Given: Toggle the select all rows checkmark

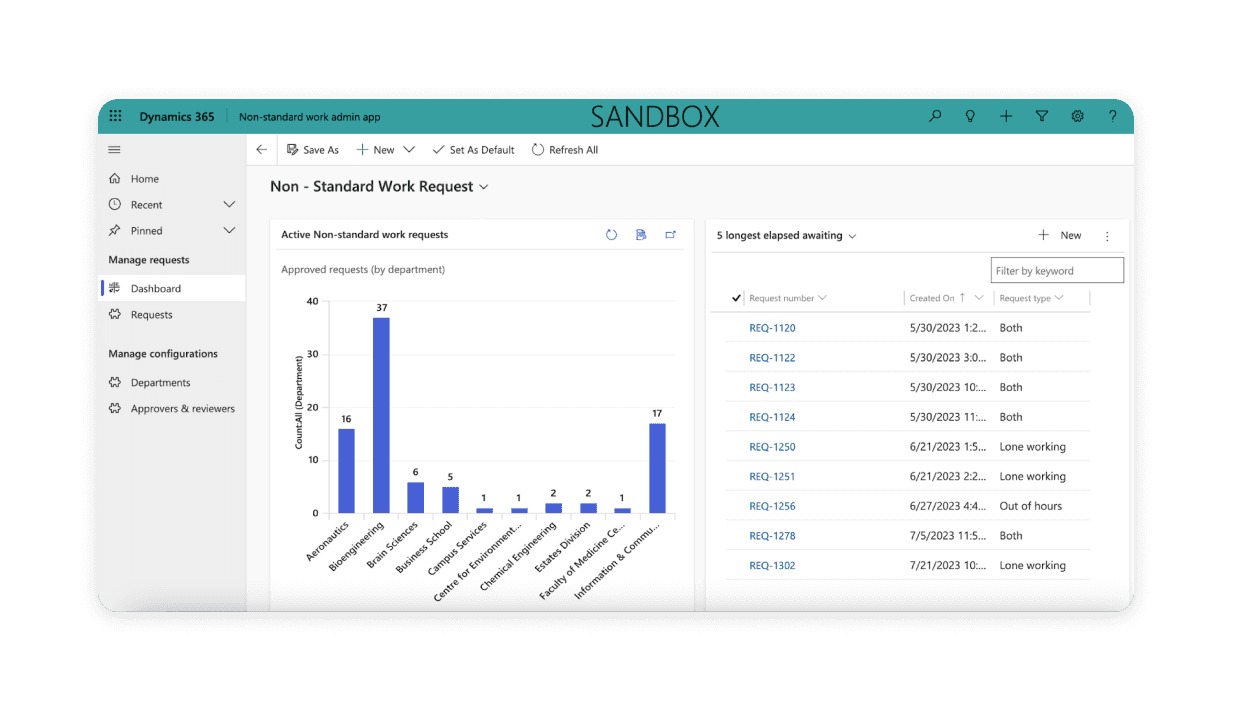Looking at the screenshot, I should (x=737, y=298).
